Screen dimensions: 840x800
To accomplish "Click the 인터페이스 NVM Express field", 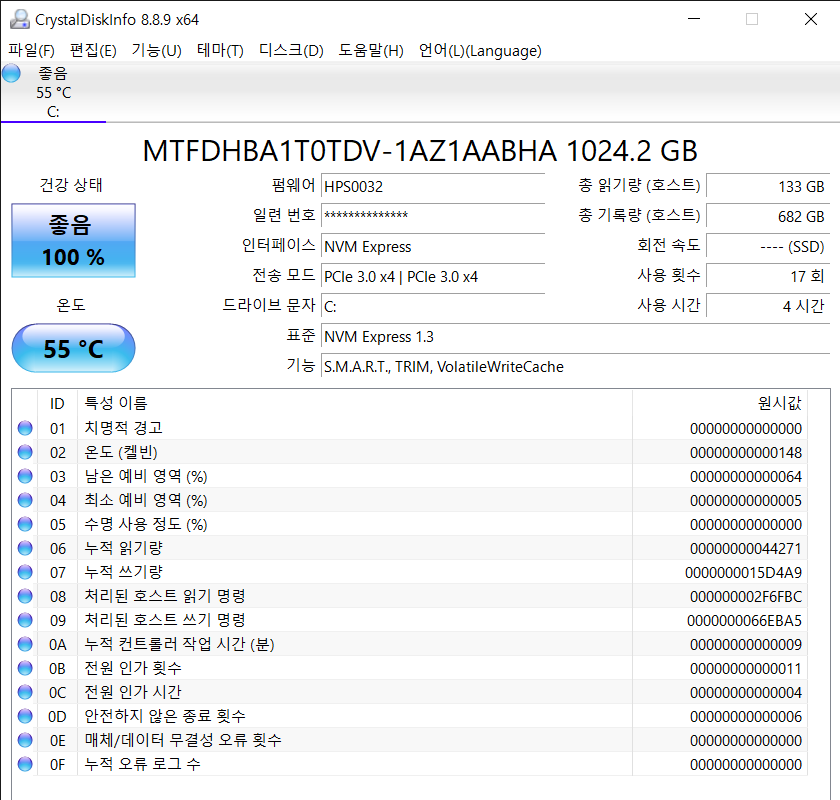I will (x=433, y=246).
